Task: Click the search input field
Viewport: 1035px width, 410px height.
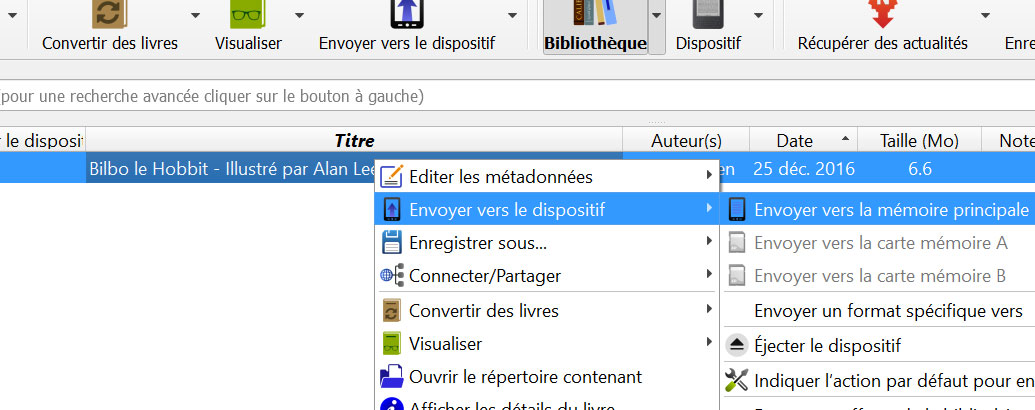Action: pos(500,96)
